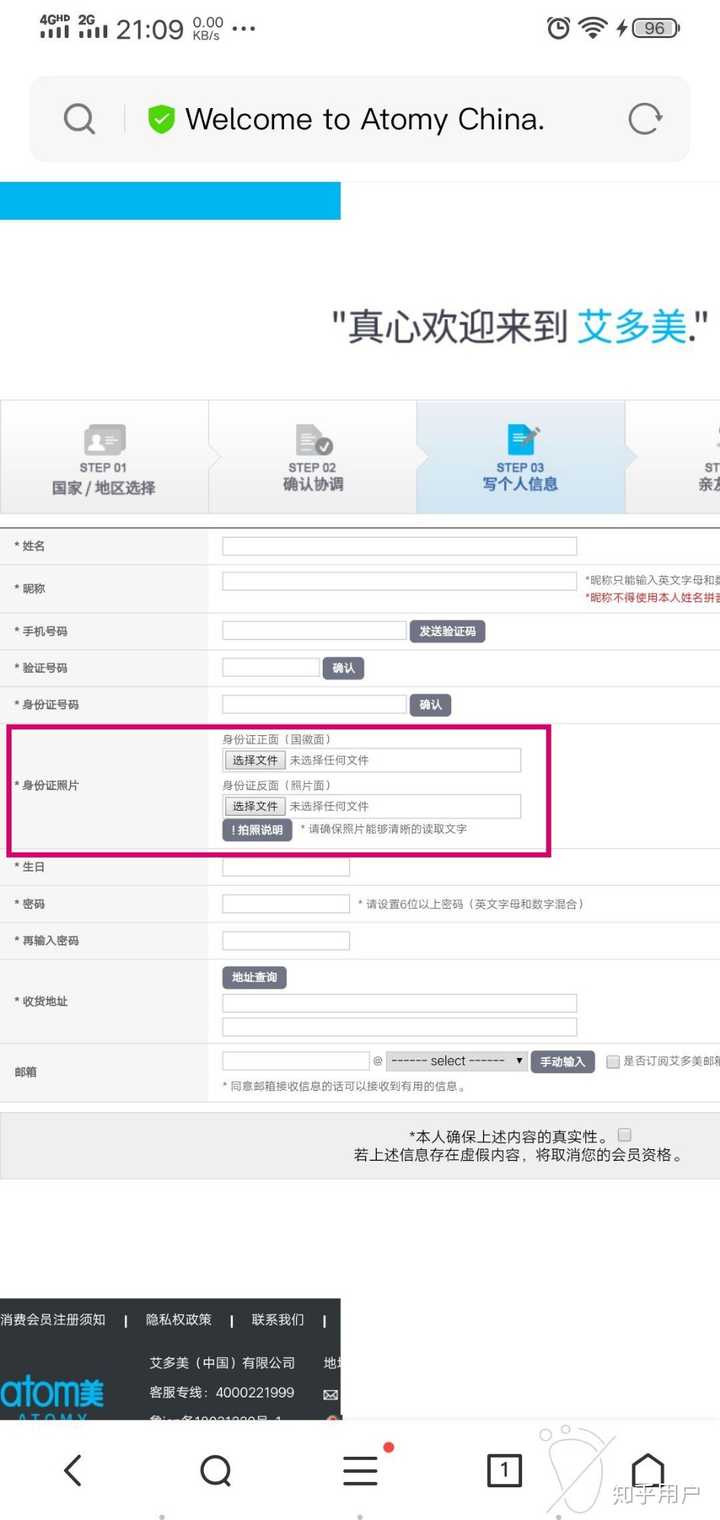Screen dimensions: 720x1520
Task: Check the information authenticity confirmation box
Action: point(625,1135)
